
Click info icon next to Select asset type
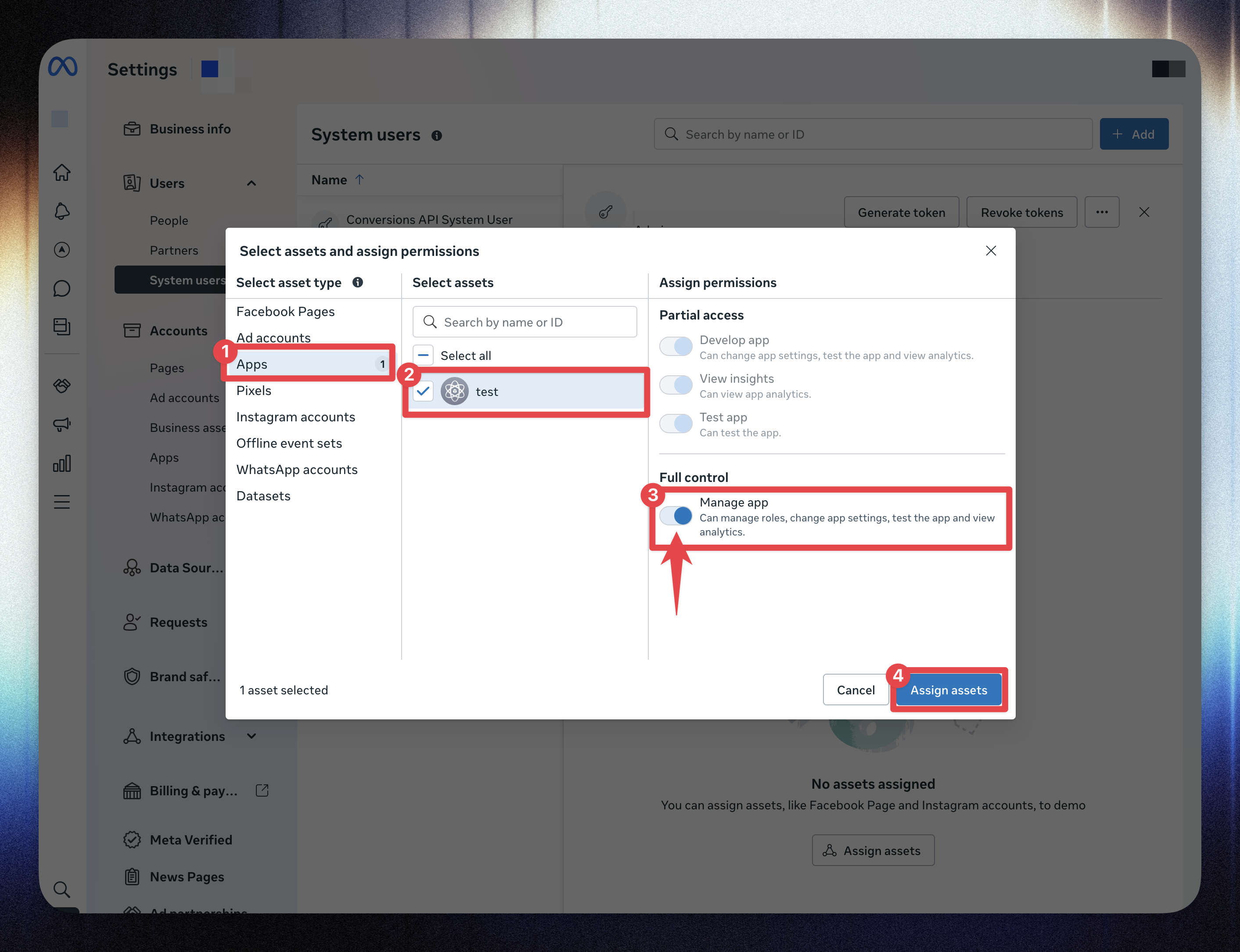pos(358,282)
